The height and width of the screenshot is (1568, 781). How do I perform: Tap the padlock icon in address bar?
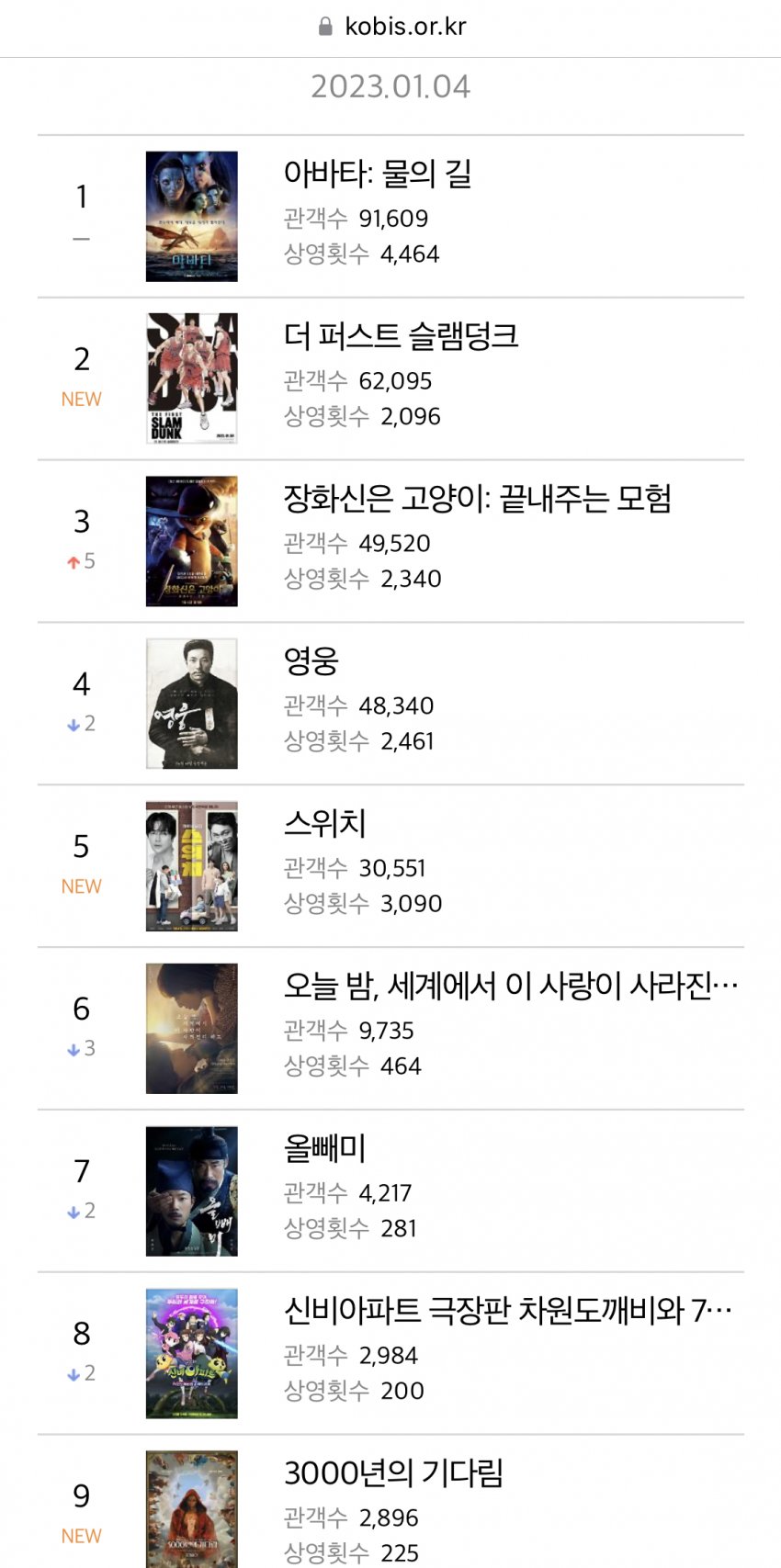(x=325, y=27)
